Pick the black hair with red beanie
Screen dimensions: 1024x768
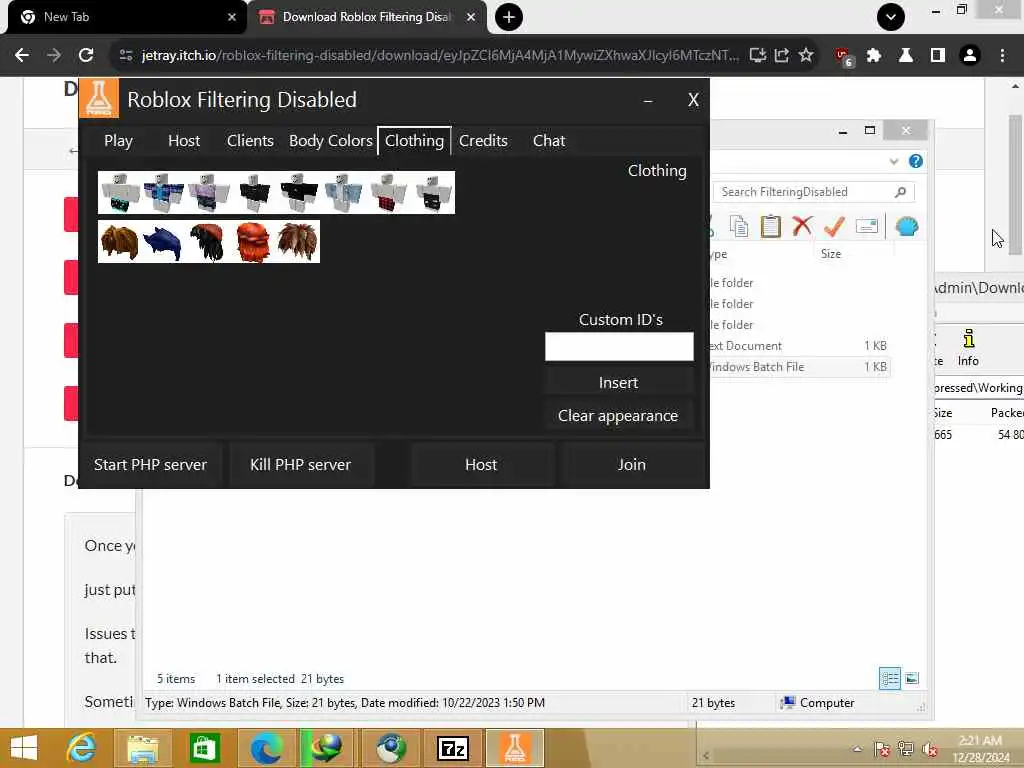[x=209, y=242]
